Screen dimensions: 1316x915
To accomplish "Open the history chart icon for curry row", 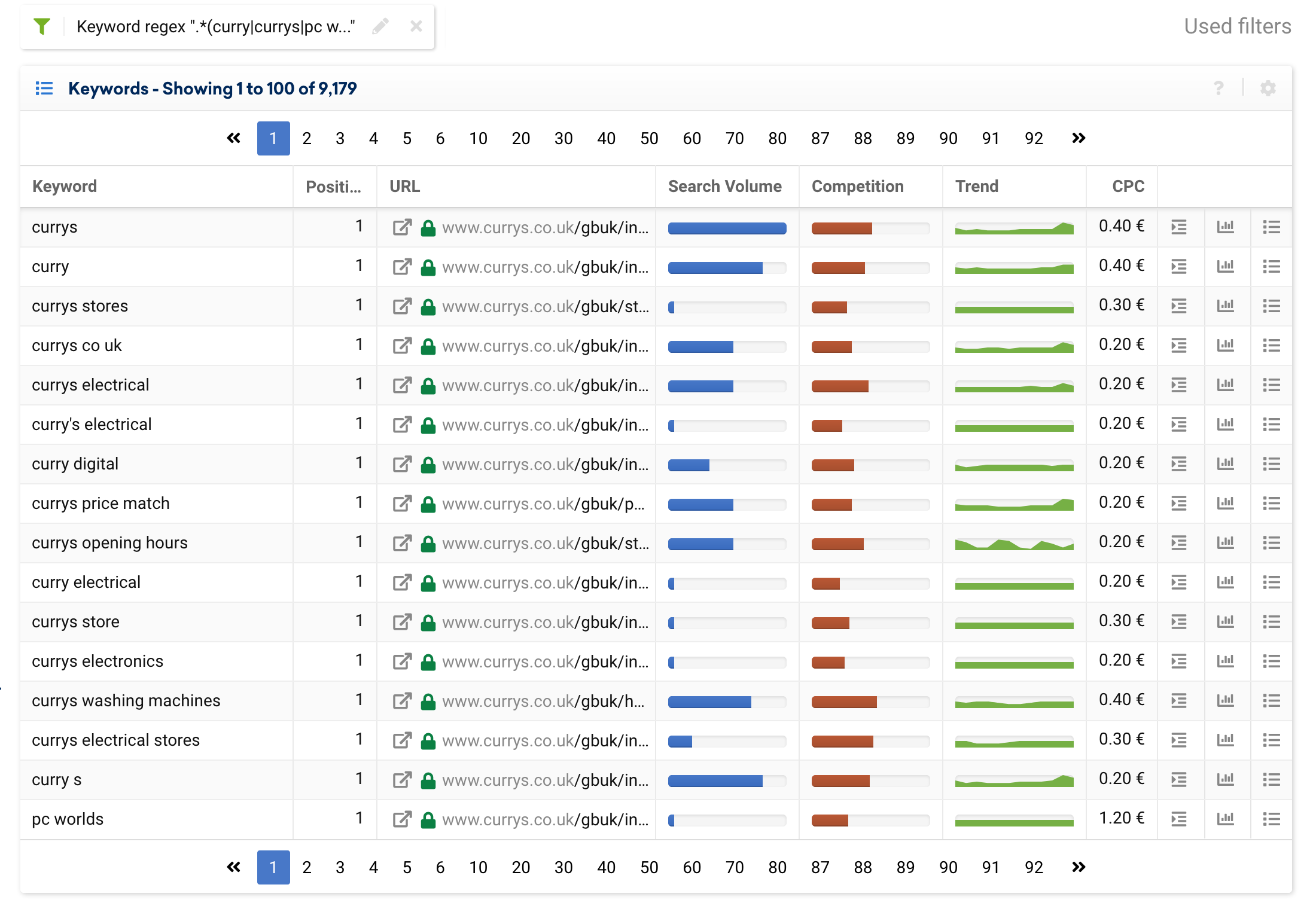I will 1226,267.
